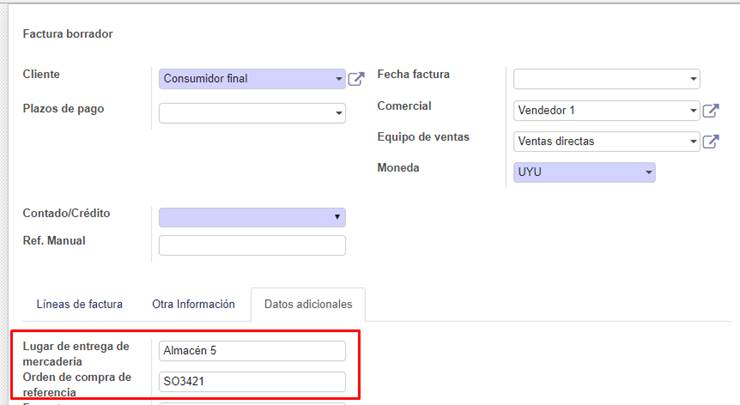This screenshot has height=405, width=740.
Task: Expand the Plazos de pago dropdown arrow
Action: (339, 112)
